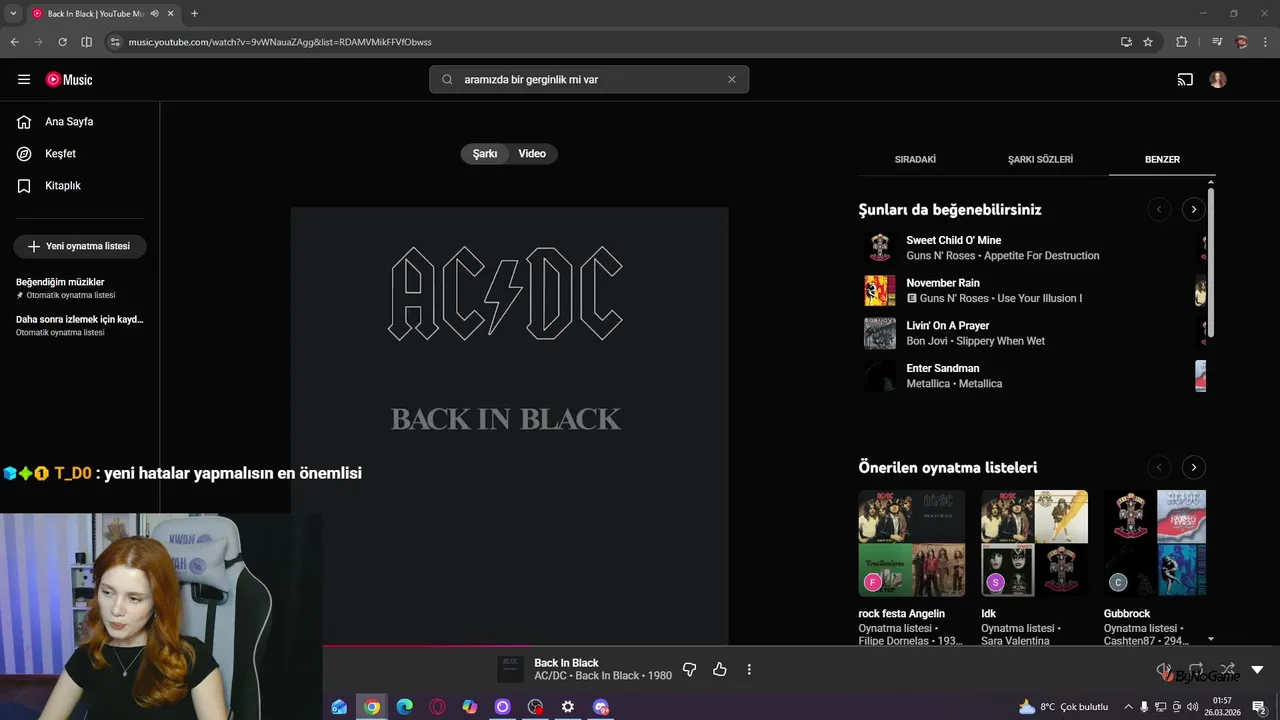Switch player to Video mode
This screenshot has width=1280, height=720.
point(532,154)
